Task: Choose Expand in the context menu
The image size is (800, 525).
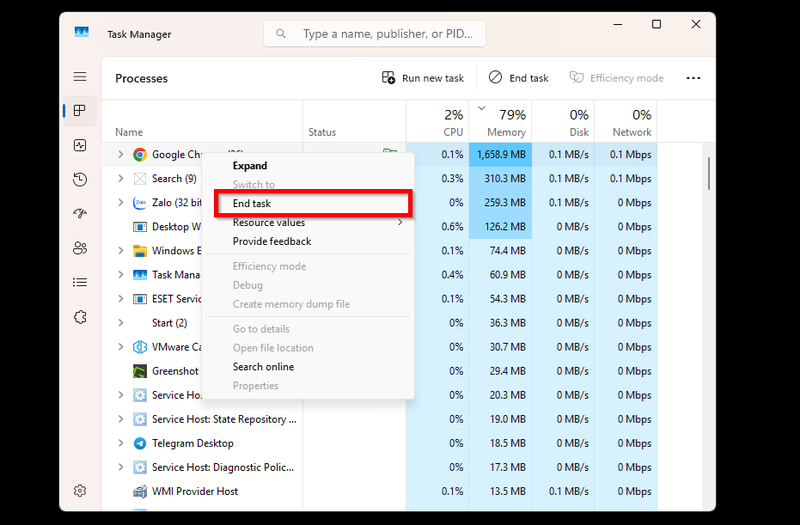Action: (x=308, y=166)
